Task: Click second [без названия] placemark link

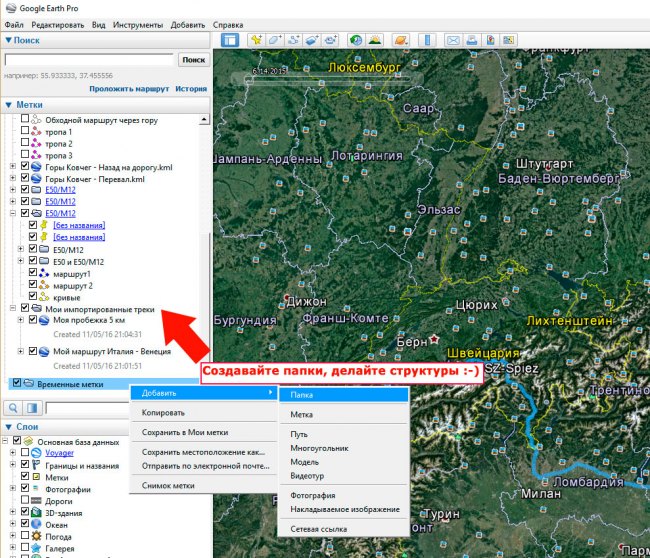Action: pos(79,237)
